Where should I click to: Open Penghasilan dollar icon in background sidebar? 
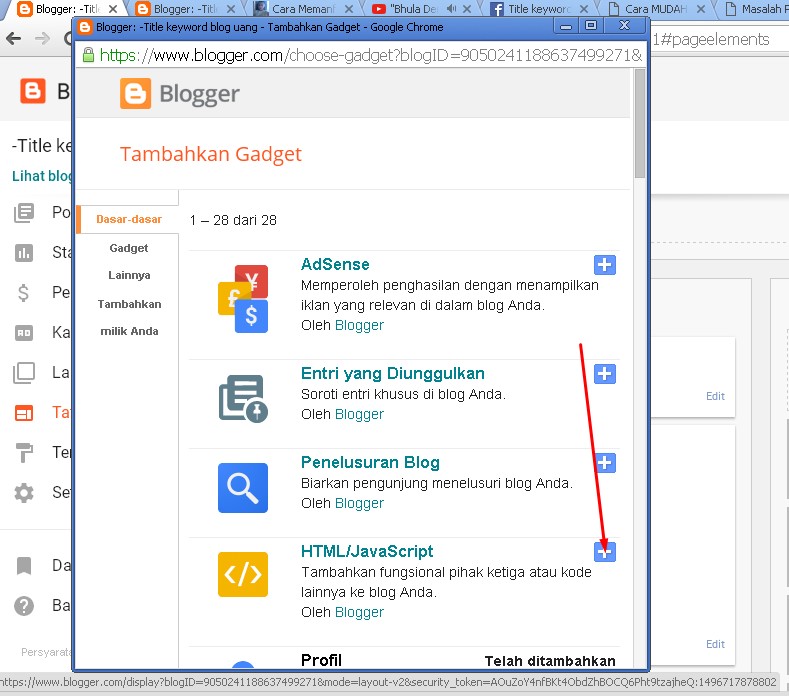point(23,292)
